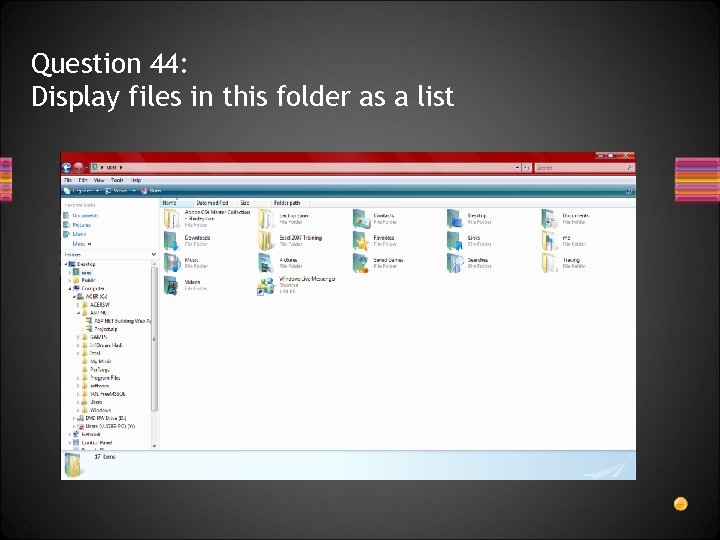
Task: Open the File menu
Action: pos(68,180)
